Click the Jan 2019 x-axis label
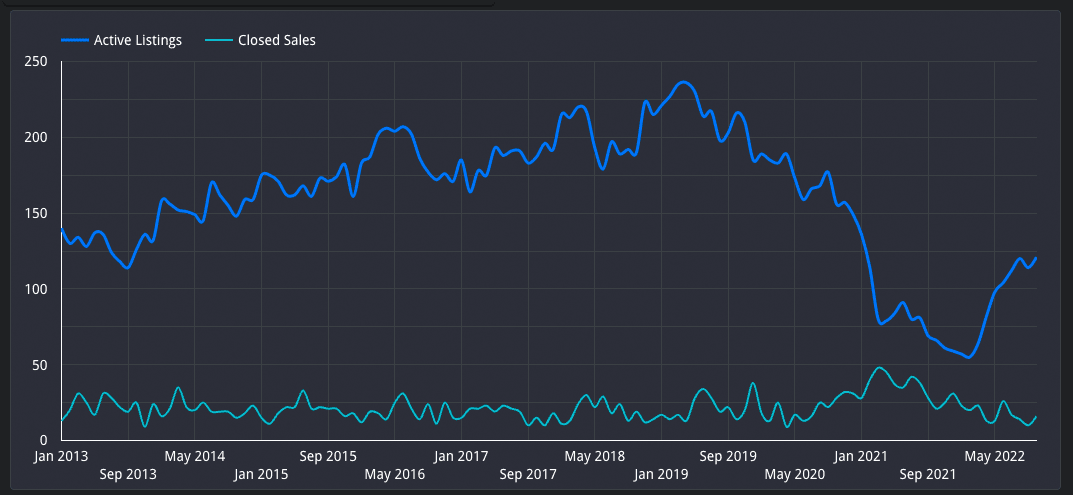 click(x=661, y=474)
